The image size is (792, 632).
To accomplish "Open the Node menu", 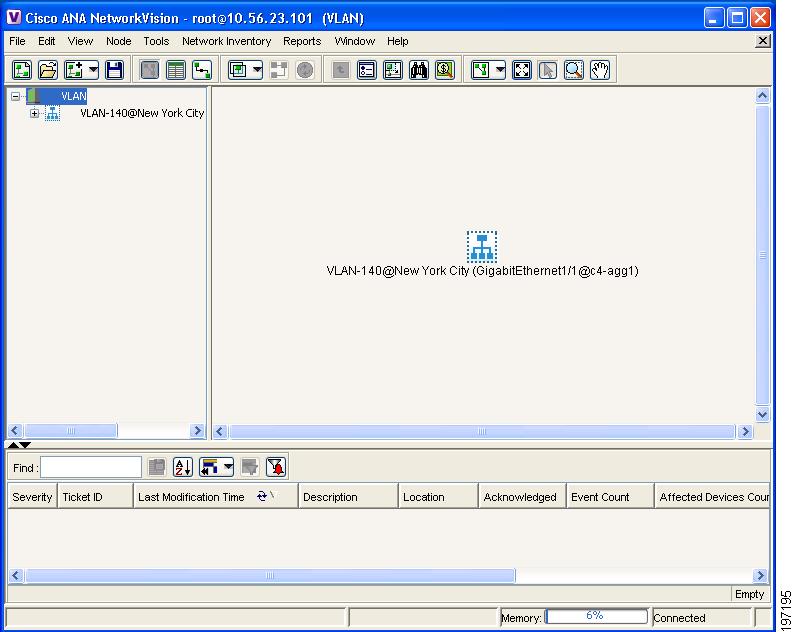I will [119, 41].
